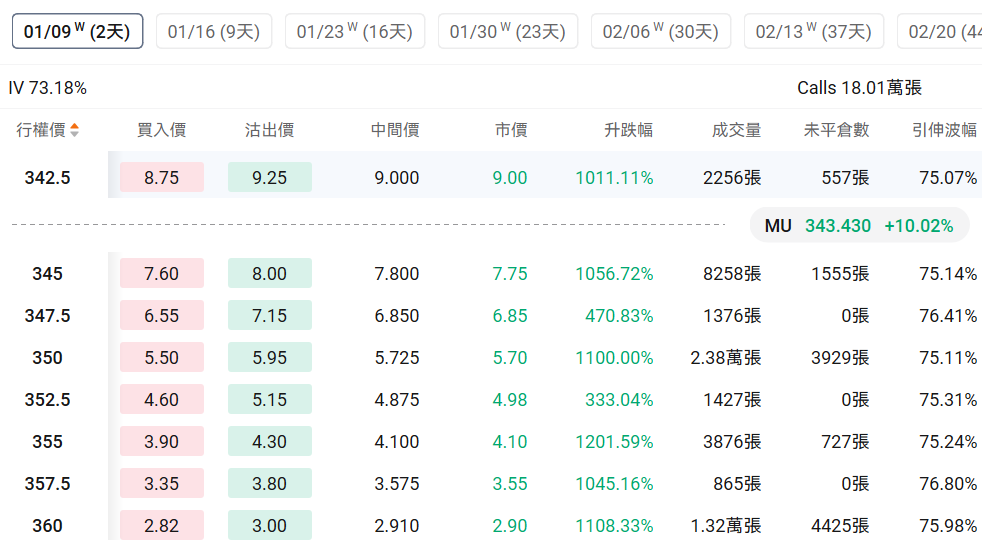Screen dimensions: 982x540
Task: Sort by strike price using the 行權價 sort icon
Action: [x=75, y=130]
